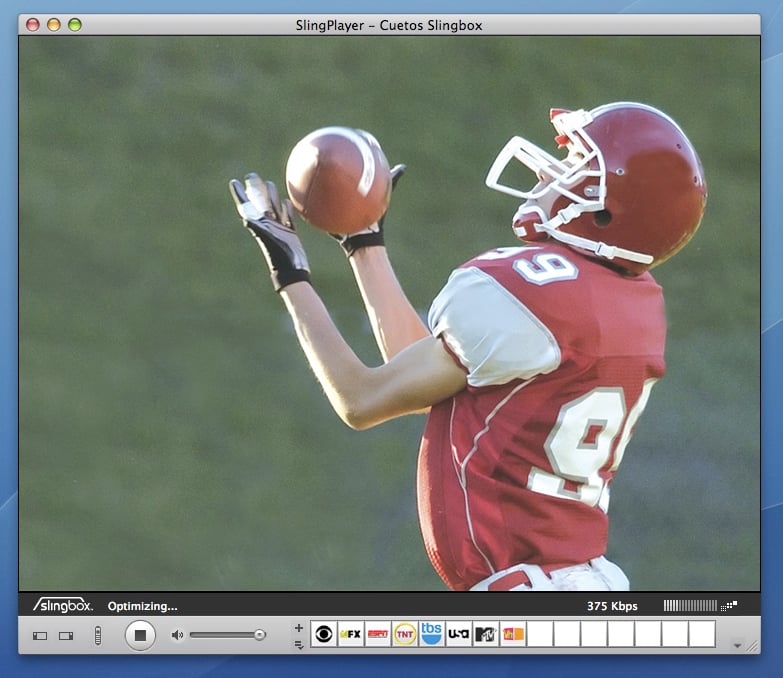Mute audio with the speaker icon

tap(177, 635)
